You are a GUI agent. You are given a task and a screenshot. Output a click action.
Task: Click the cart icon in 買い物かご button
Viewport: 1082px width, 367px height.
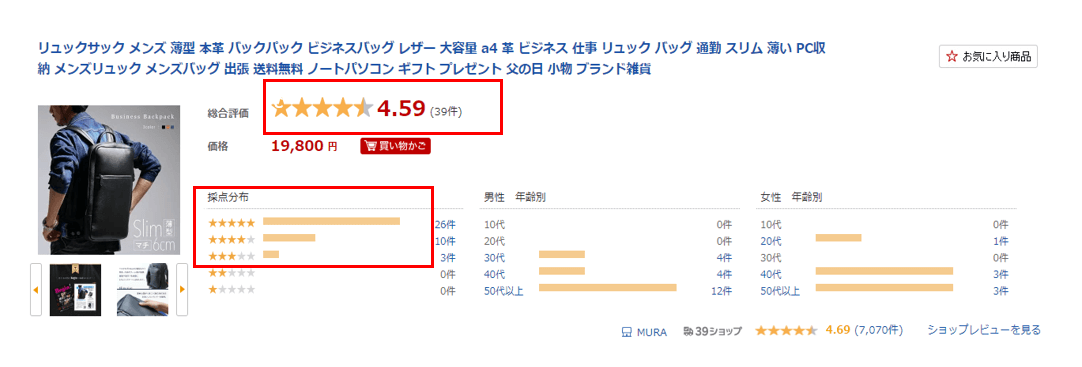[x=371, y=146]
